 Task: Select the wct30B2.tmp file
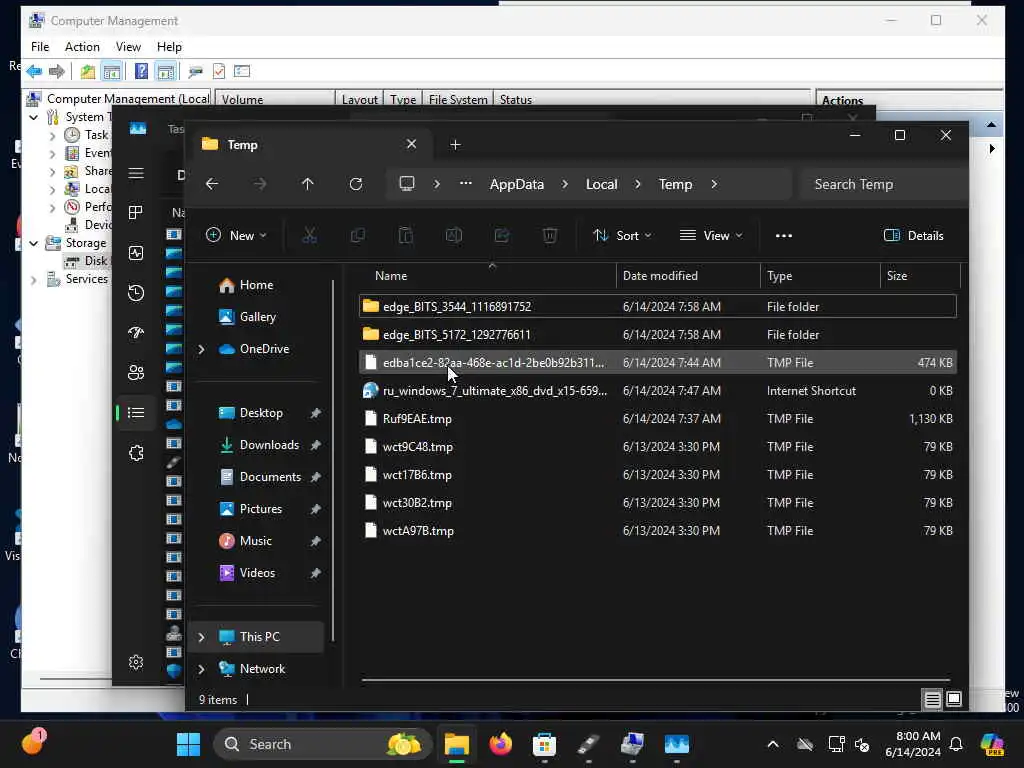(658, 503)
